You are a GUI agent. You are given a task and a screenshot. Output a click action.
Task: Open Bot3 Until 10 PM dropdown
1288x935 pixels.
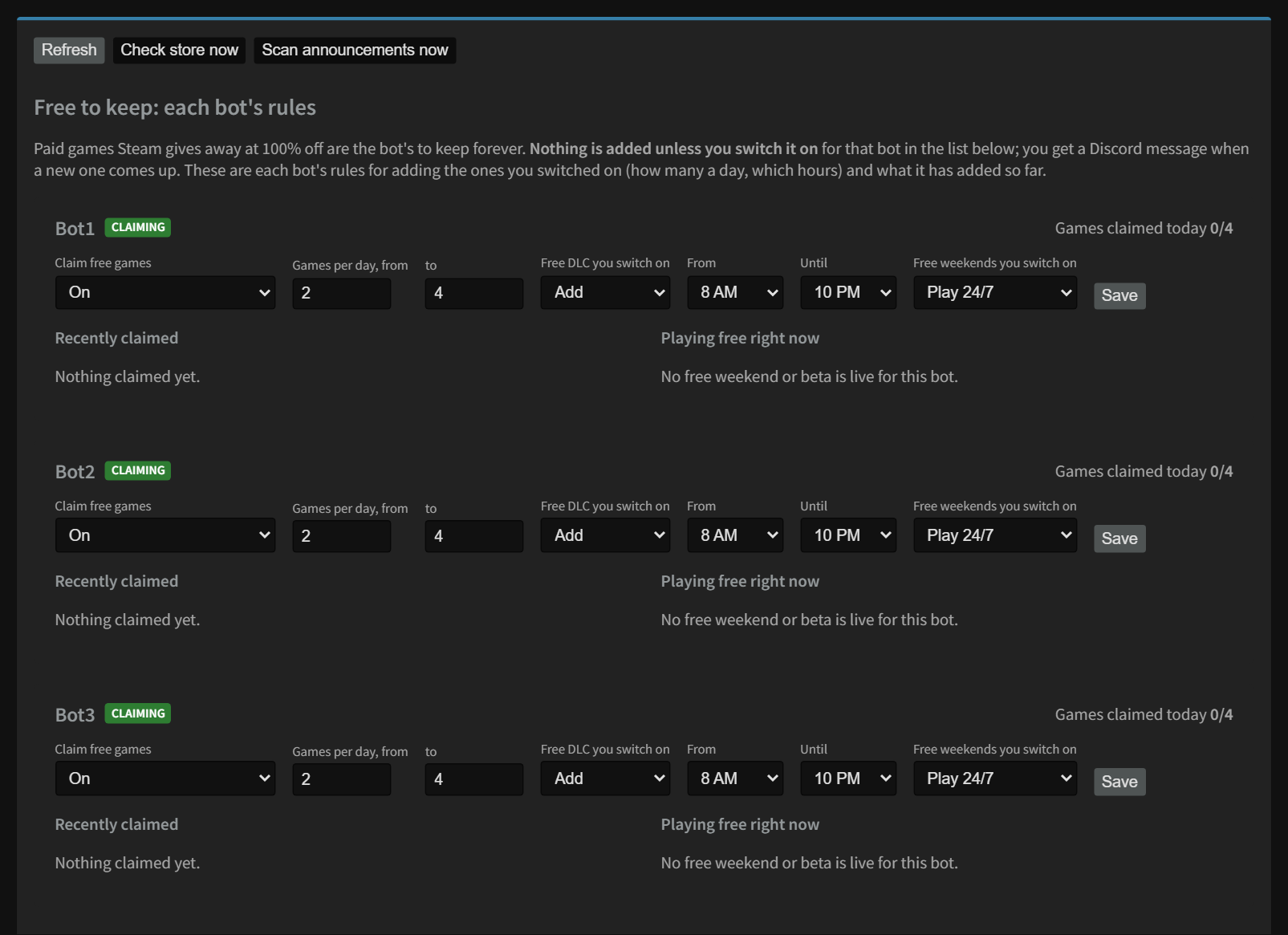click(848, 778)
